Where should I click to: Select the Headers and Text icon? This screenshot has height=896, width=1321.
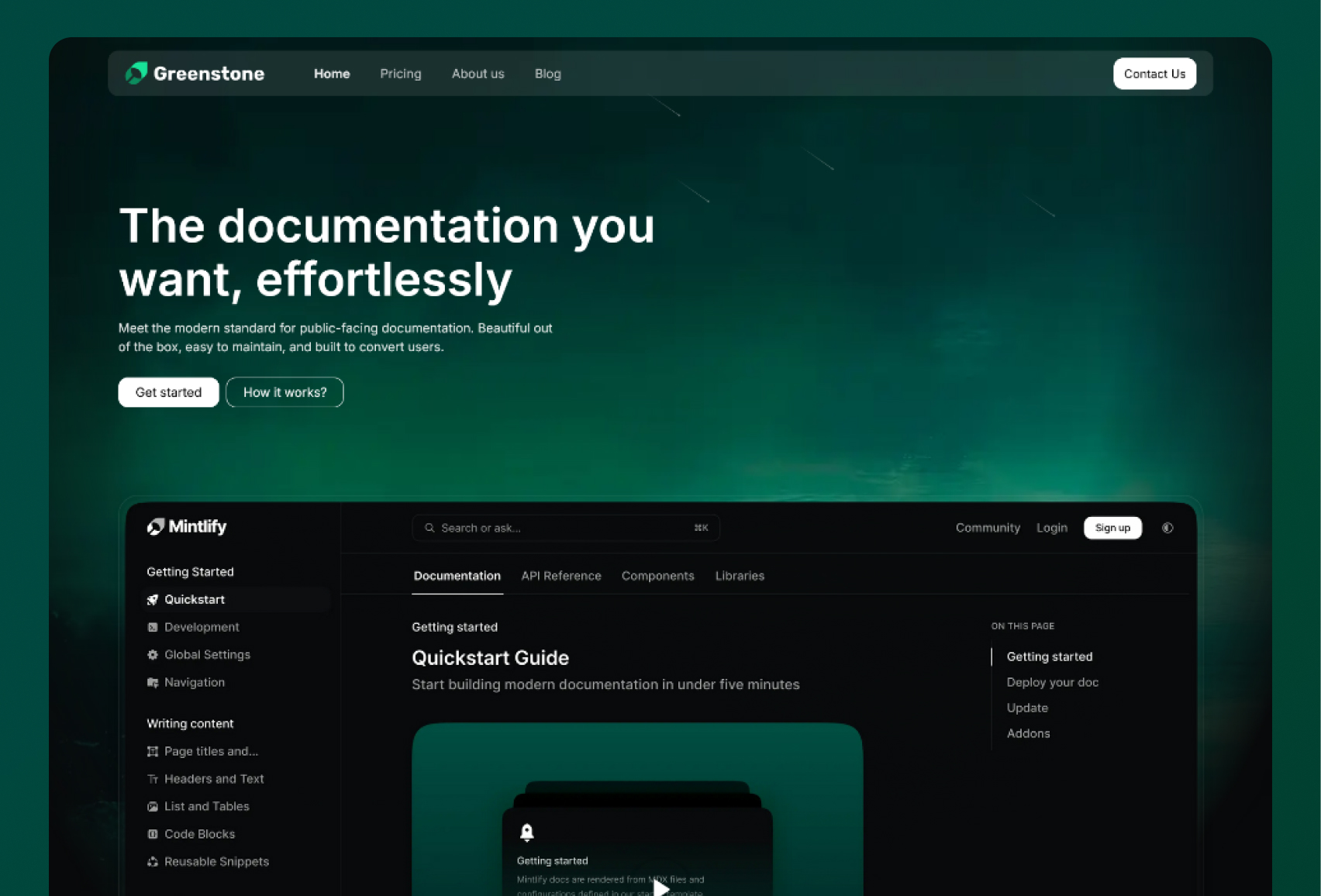click(x=153, y=778)
